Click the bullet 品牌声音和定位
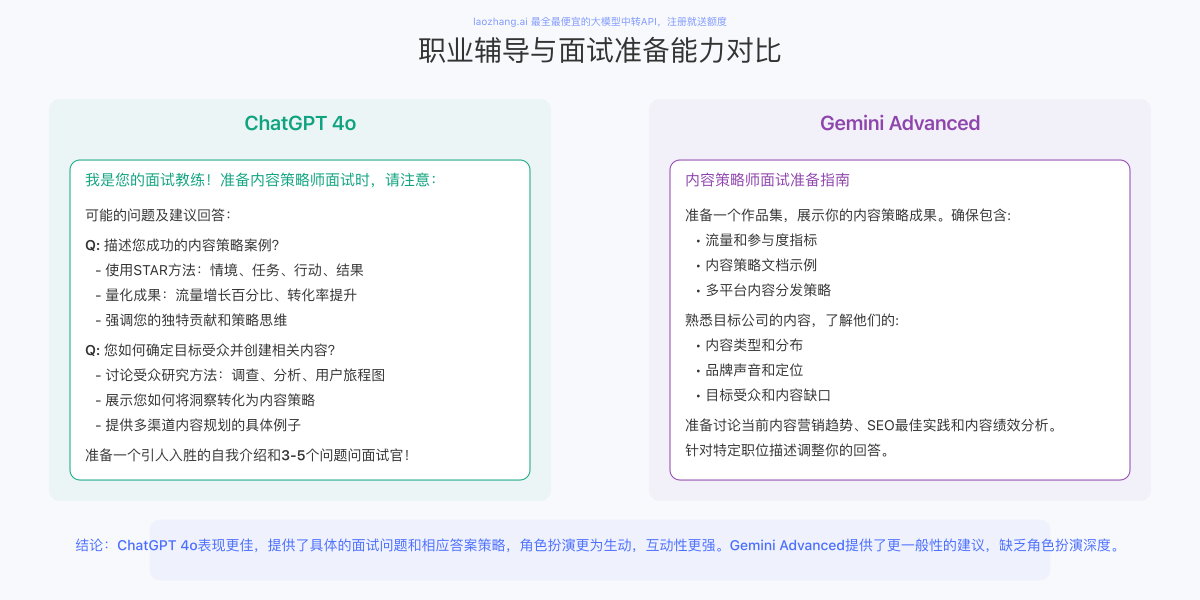 coord(749,370)
